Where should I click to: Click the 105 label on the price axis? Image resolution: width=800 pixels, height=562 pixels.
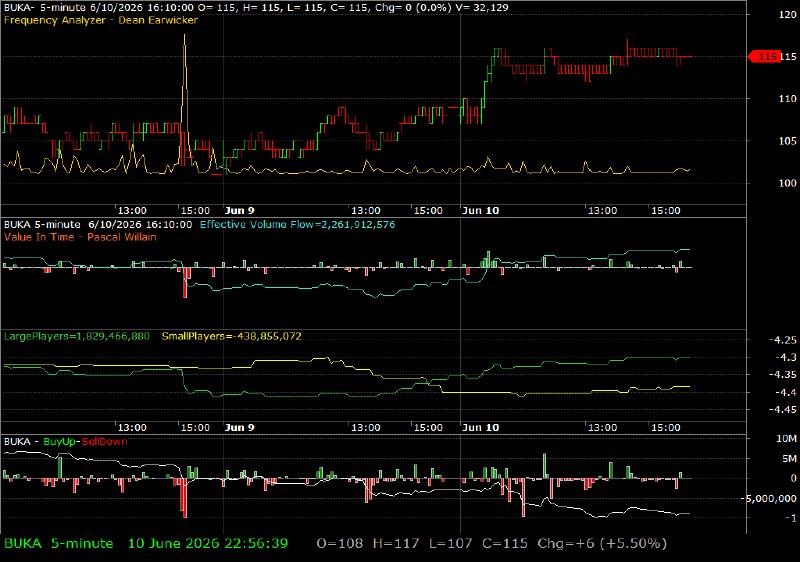point(787,141)
